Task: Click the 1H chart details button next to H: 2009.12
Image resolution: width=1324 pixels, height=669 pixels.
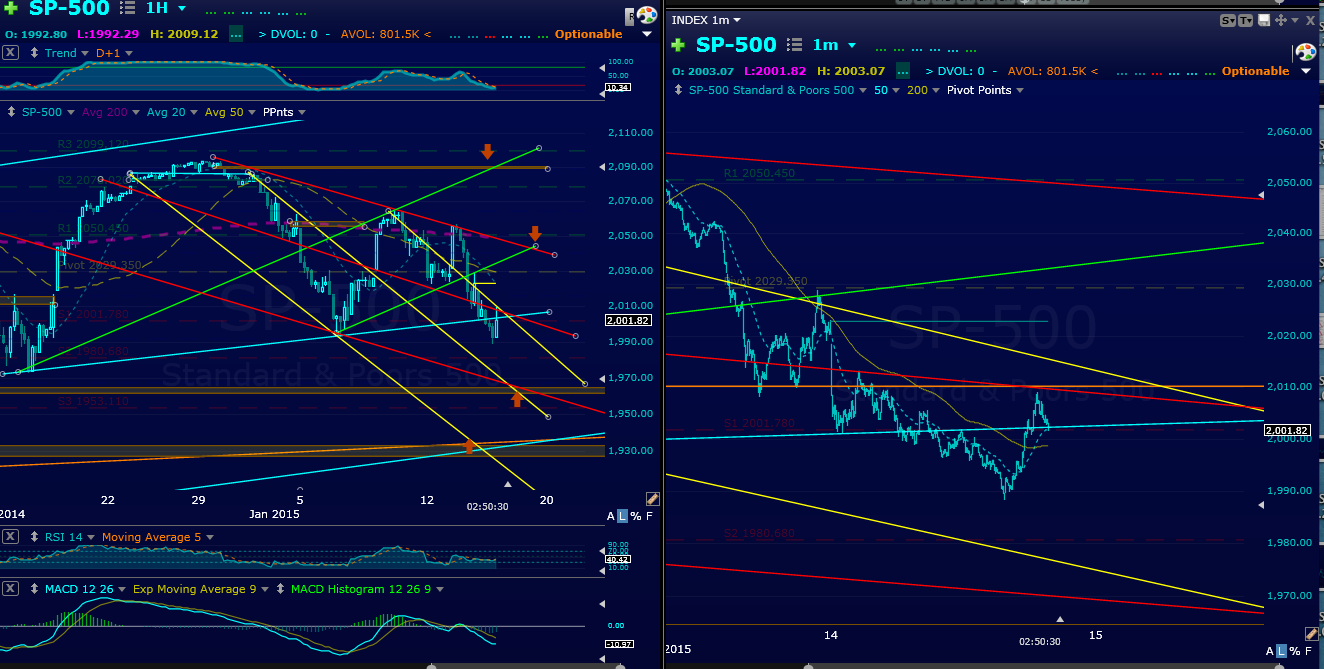Action: [x=235, y=34]
